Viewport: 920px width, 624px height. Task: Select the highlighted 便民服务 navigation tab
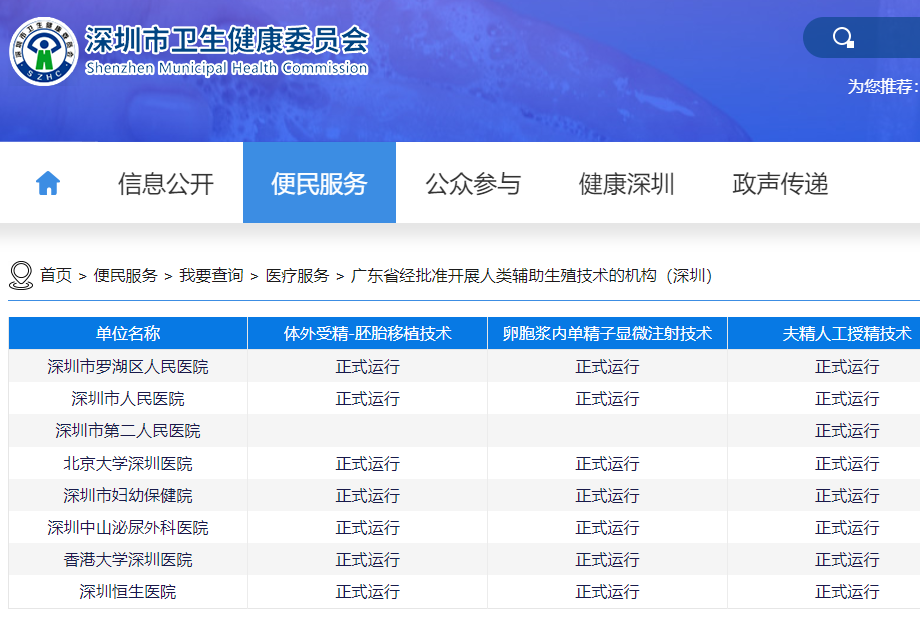(319, 182)
